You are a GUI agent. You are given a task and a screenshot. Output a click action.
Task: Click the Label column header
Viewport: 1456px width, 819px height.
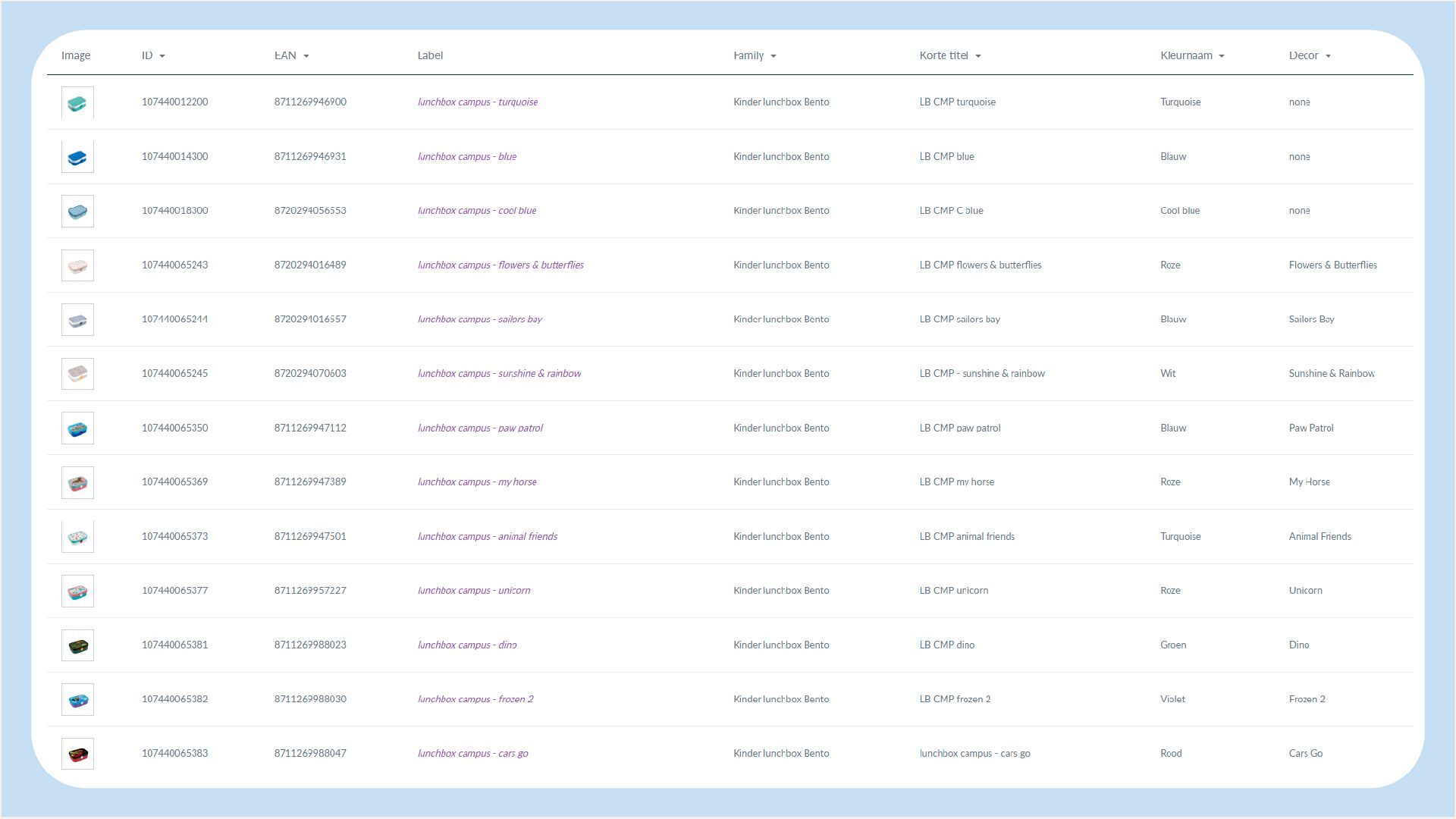pyautogui.click(x=430, y=55)
